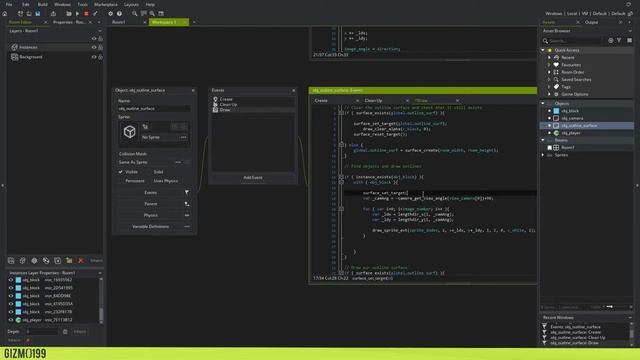Run the game with the green play icon
Viewport: 640px width, 360px height.
(77, 13)
